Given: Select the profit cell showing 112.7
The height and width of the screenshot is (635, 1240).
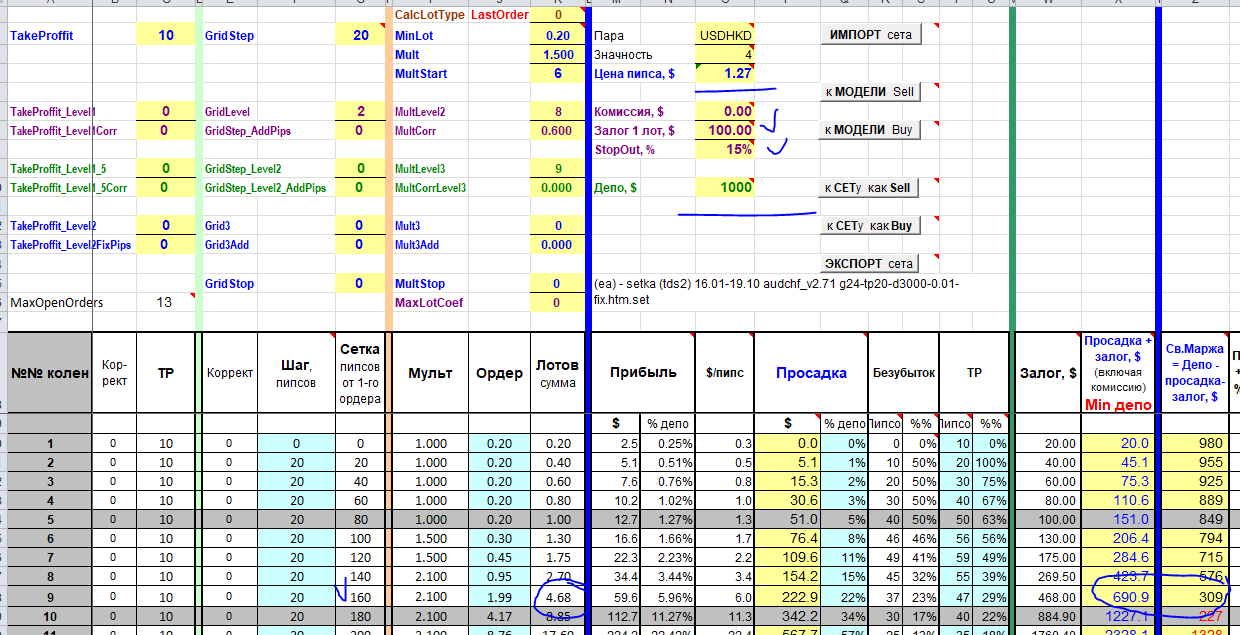Looking at the screenshot, I should 618,615.
